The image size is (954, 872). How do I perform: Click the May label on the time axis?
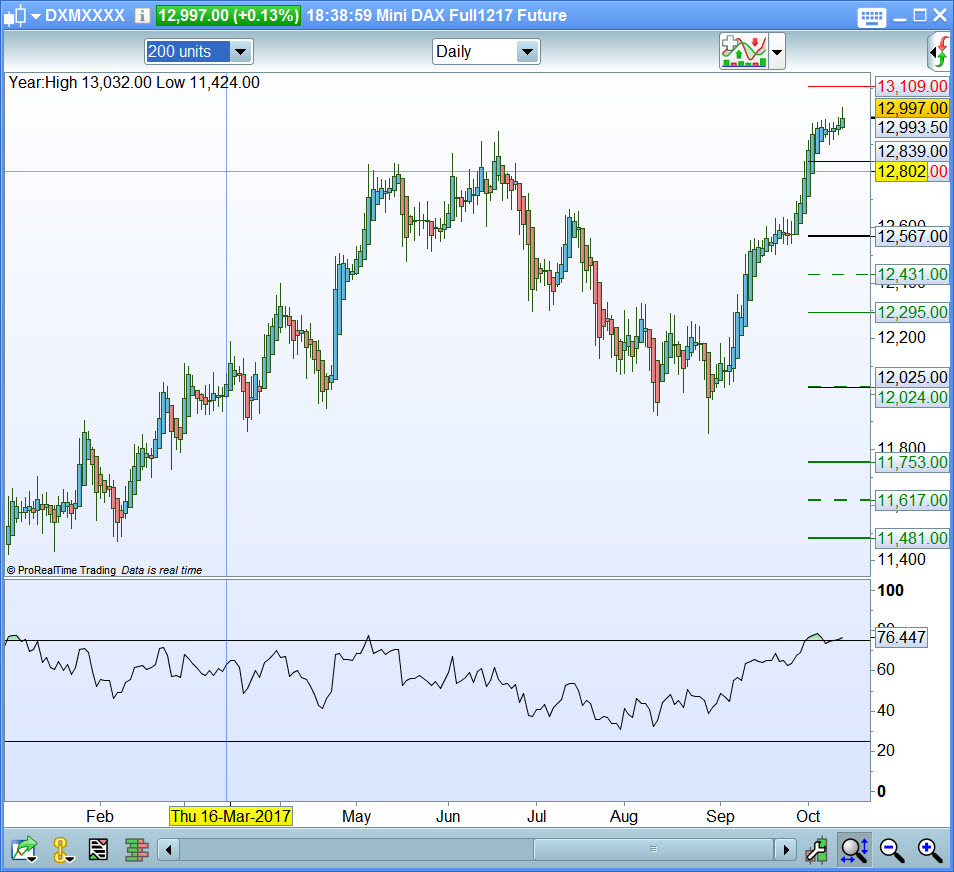357,816
